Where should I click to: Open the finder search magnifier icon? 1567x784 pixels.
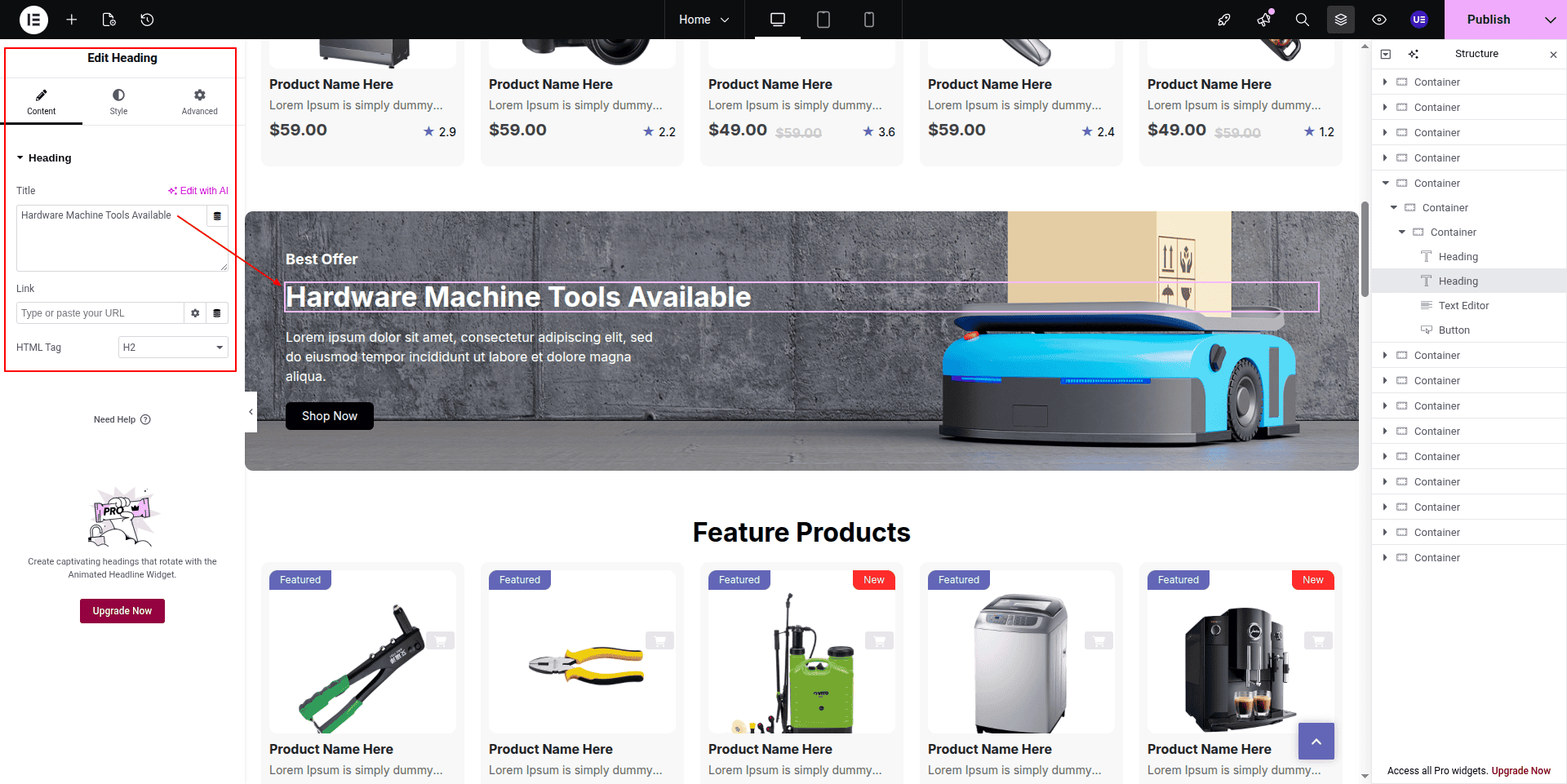(x=1303, y=20)
